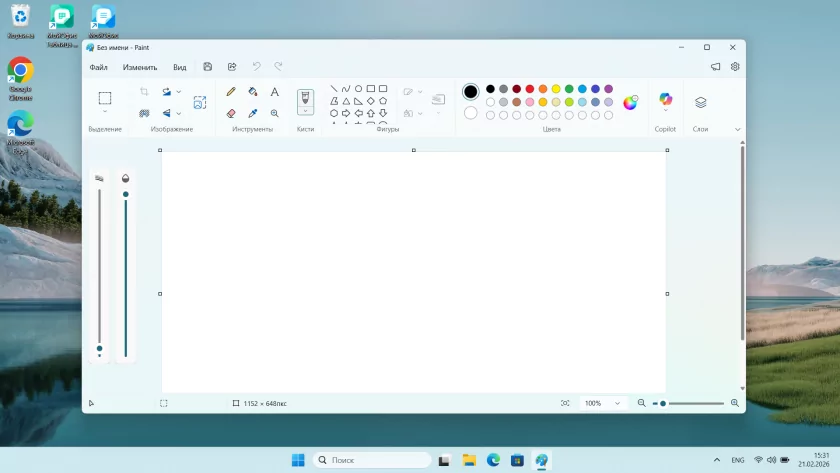Image resolution: width=840 pixels, height=473 pixels.
Task: Open the Вид menu
Action: pos(179,67)
